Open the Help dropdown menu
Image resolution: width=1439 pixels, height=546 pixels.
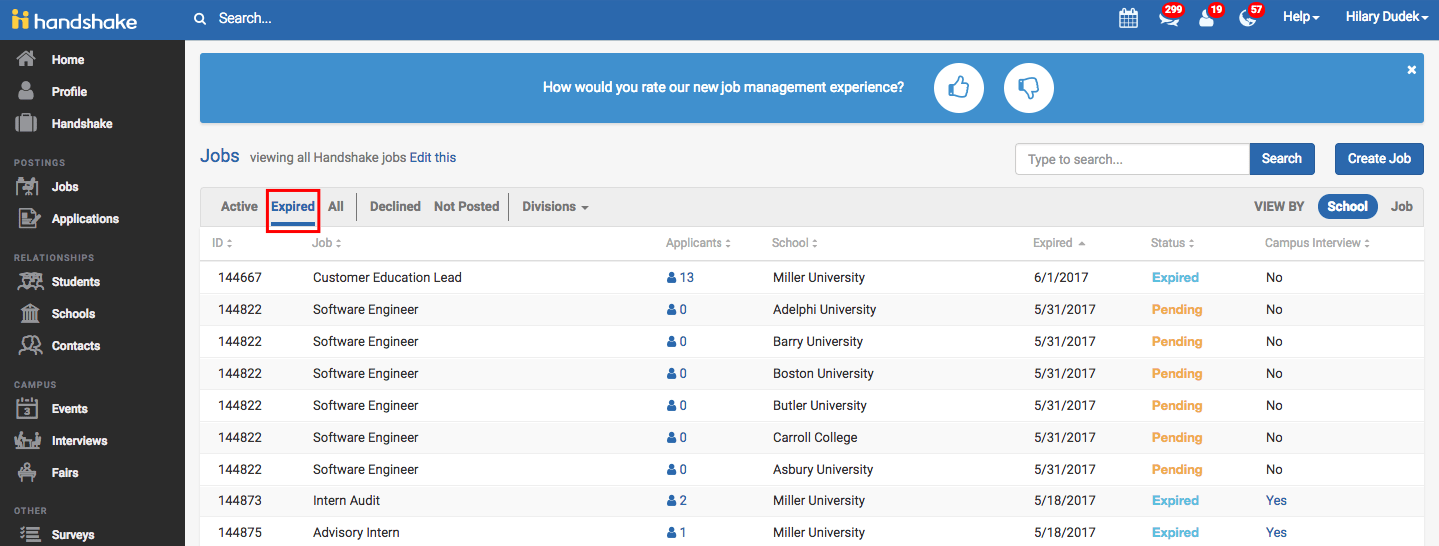(1301, 18)
